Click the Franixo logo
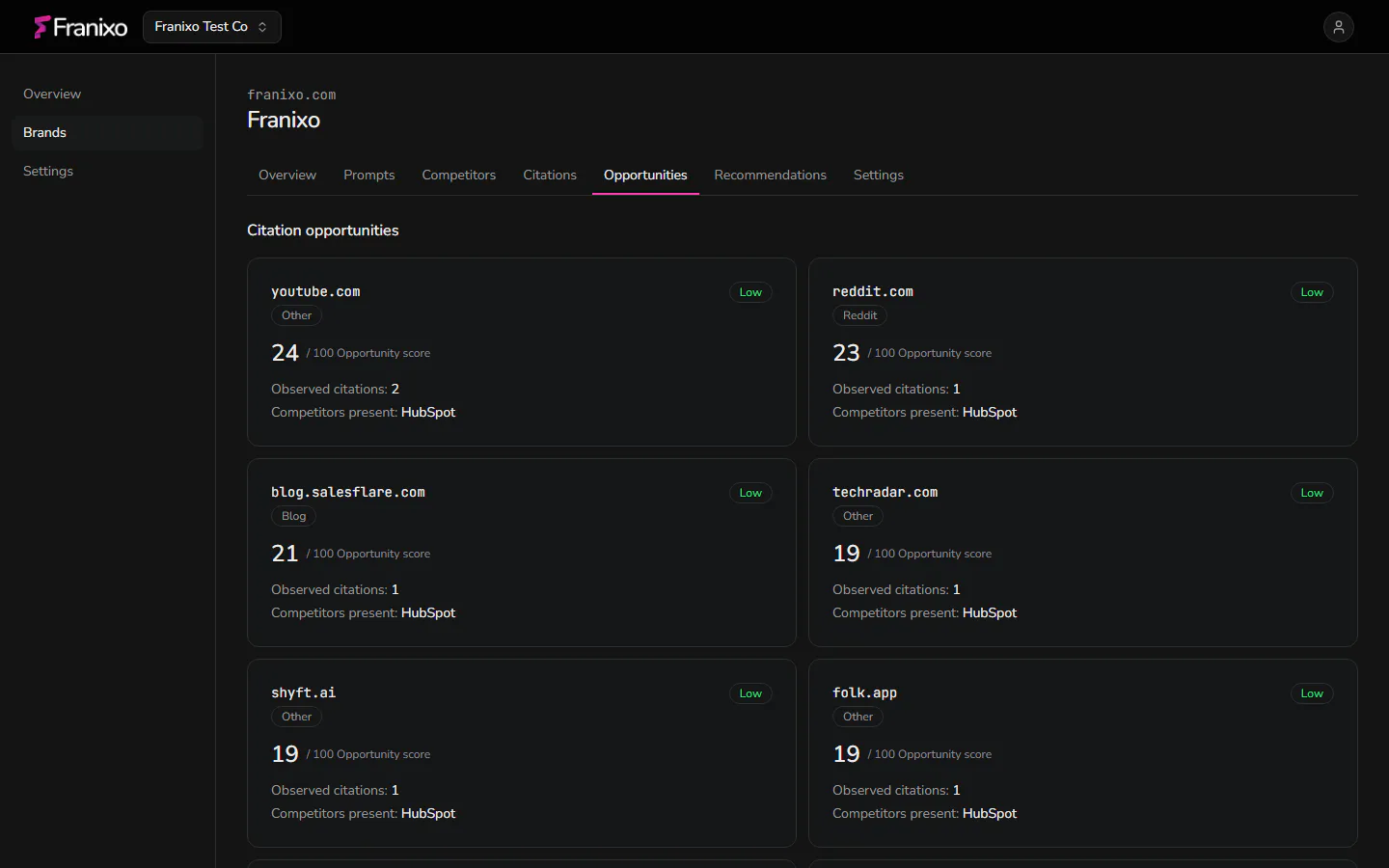The height and width of the screenshot is (868, 1389). (x=81, y=27)
